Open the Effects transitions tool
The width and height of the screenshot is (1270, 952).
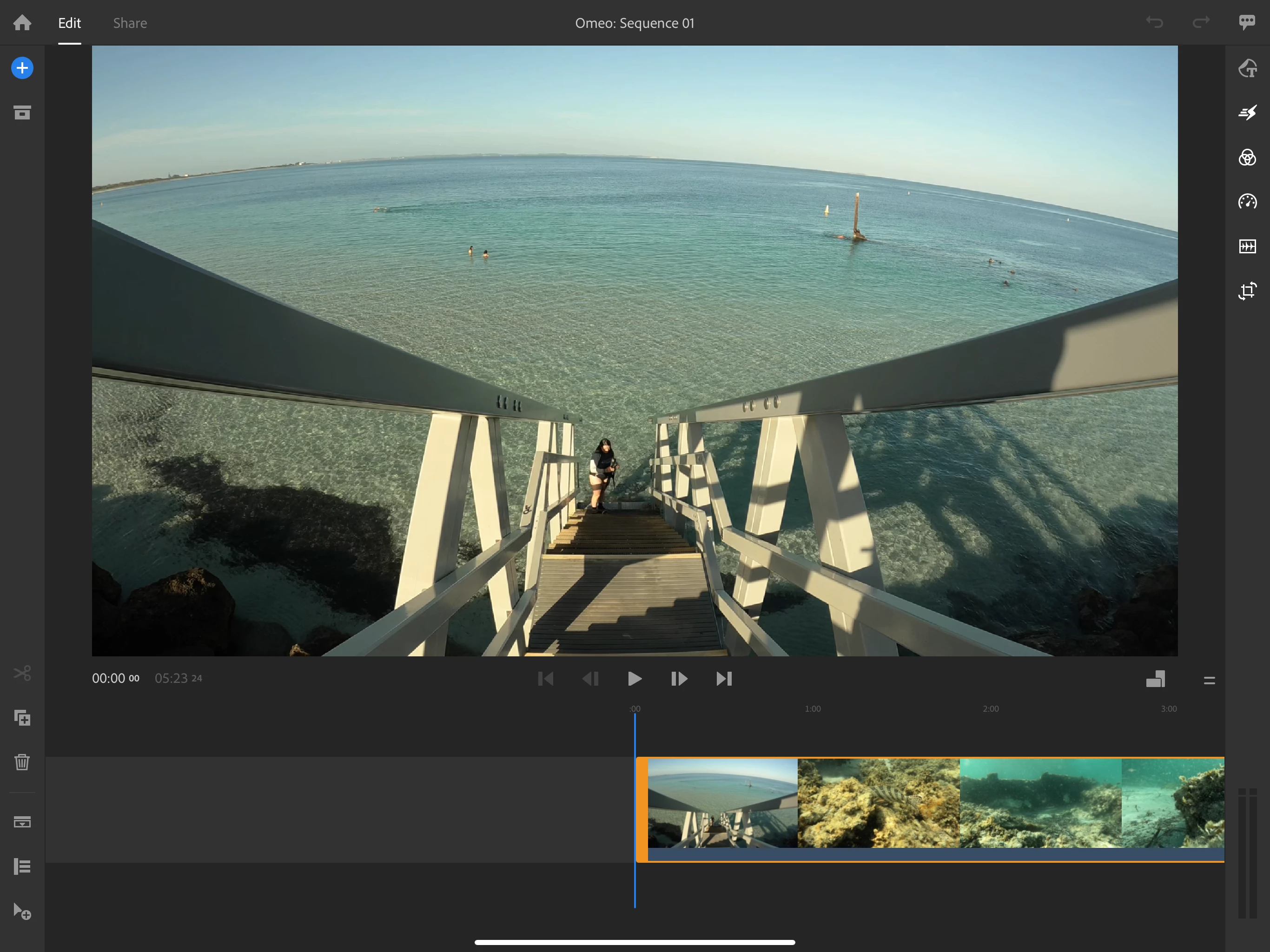[1247, 112]
